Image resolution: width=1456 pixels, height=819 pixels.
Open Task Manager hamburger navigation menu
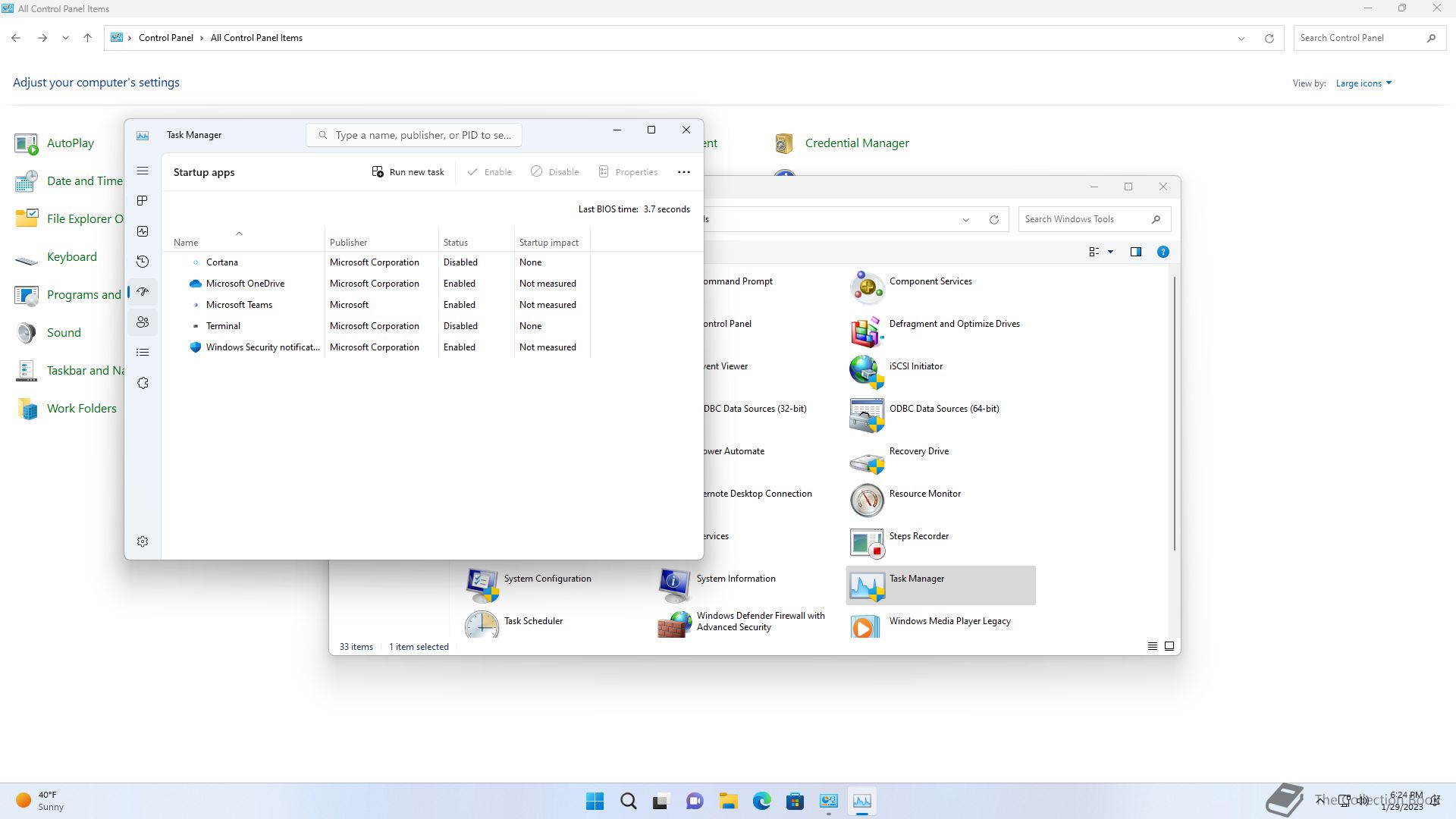(143, 171)
